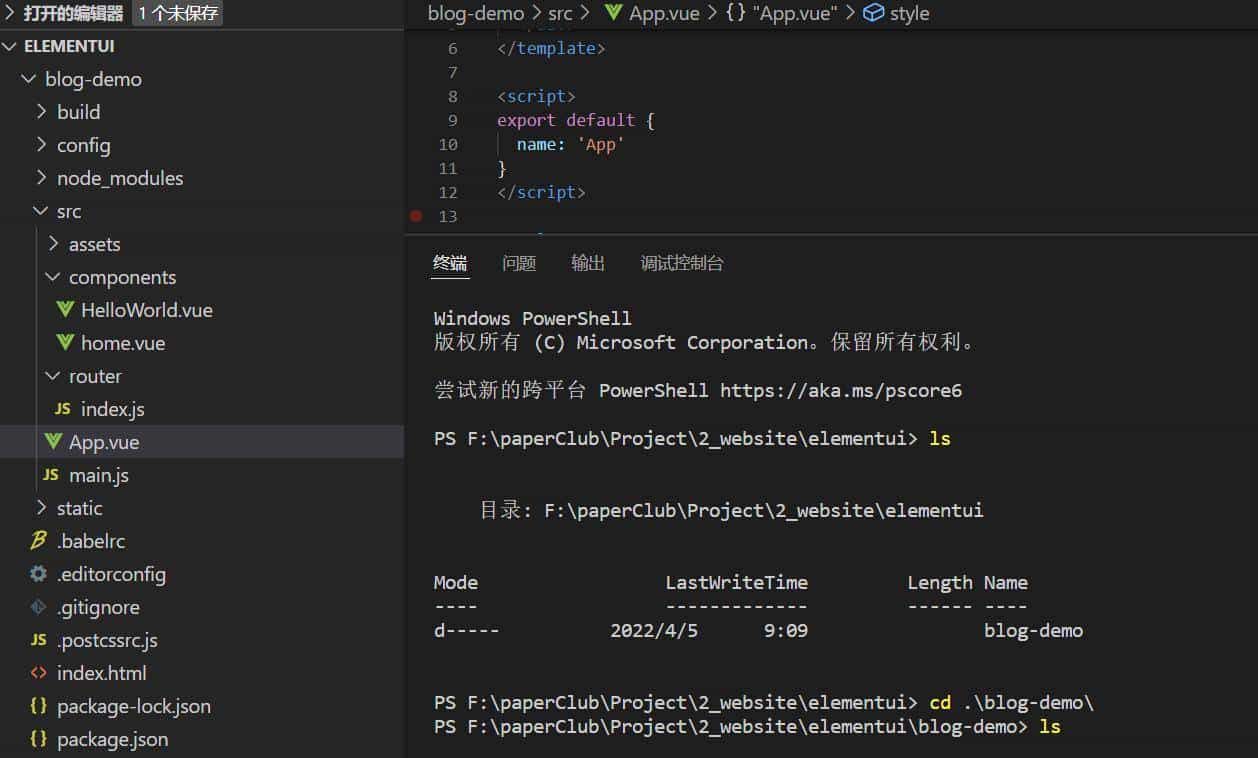The width and height of the screenshot is (1258, 758).
Task: Click the JS icon beside index.js
Action: pos(62,409)
